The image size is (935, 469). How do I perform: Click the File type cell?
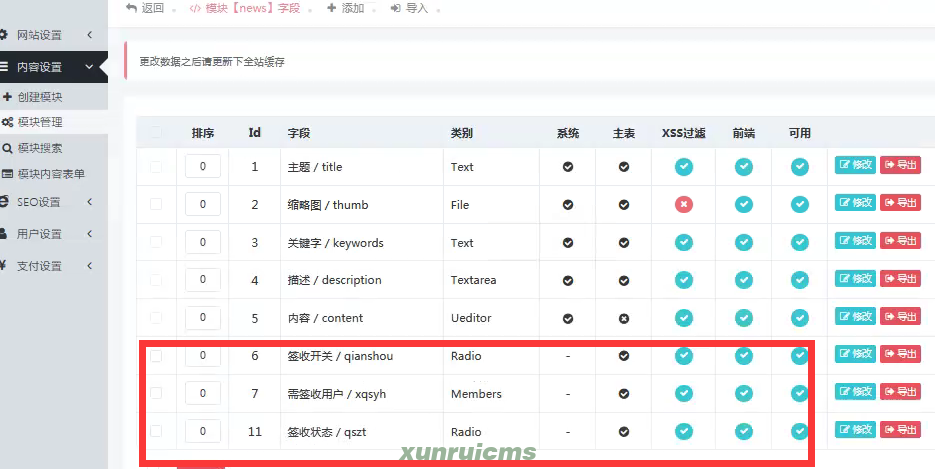(x=460, y=205)
